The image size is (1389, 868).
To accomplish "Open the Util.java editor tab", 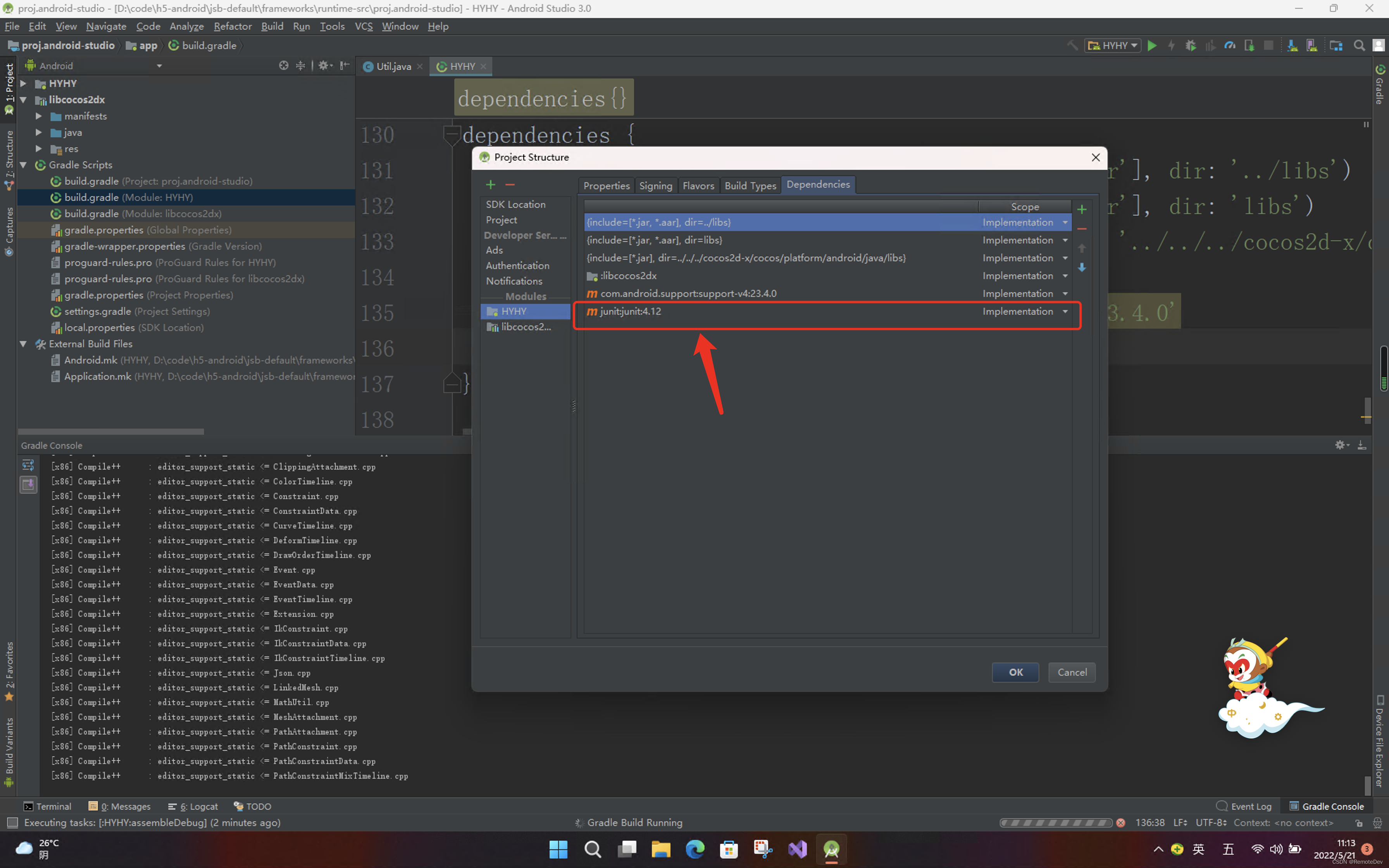I will [393, 67].
